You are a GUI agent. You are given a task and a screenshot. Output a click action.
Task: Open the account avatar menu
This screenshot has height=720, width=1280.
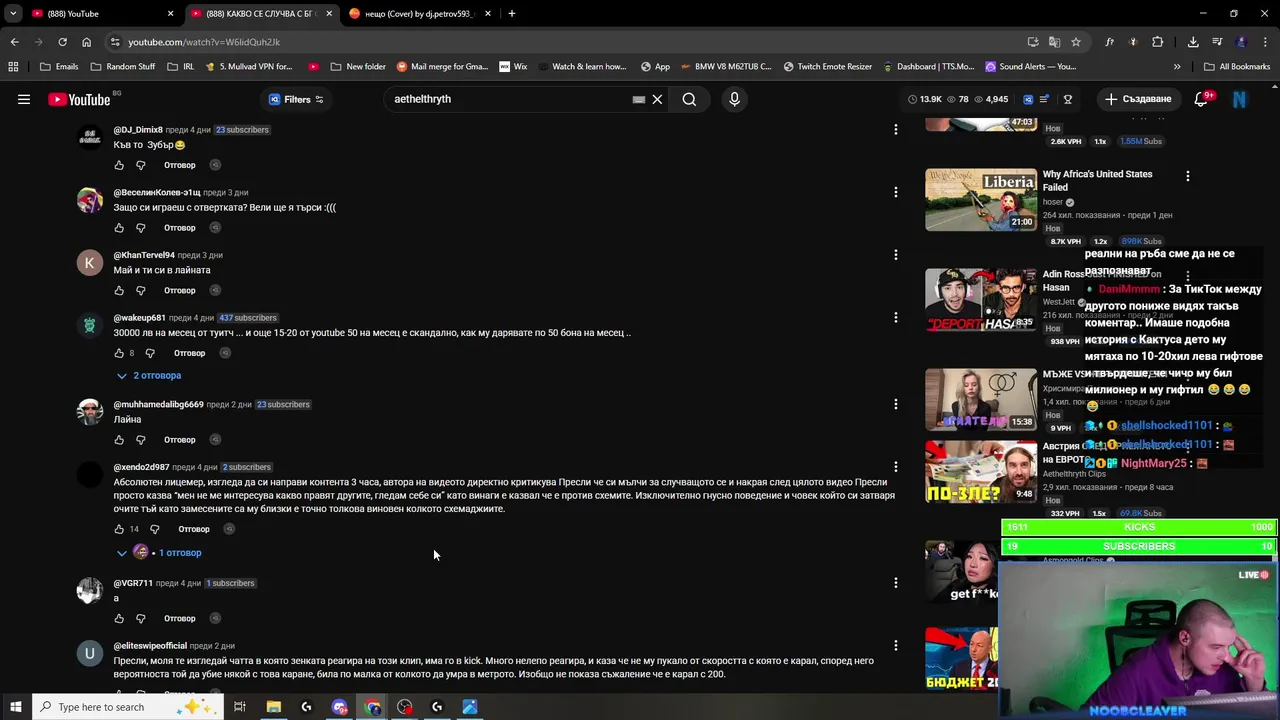[1240, 99]
